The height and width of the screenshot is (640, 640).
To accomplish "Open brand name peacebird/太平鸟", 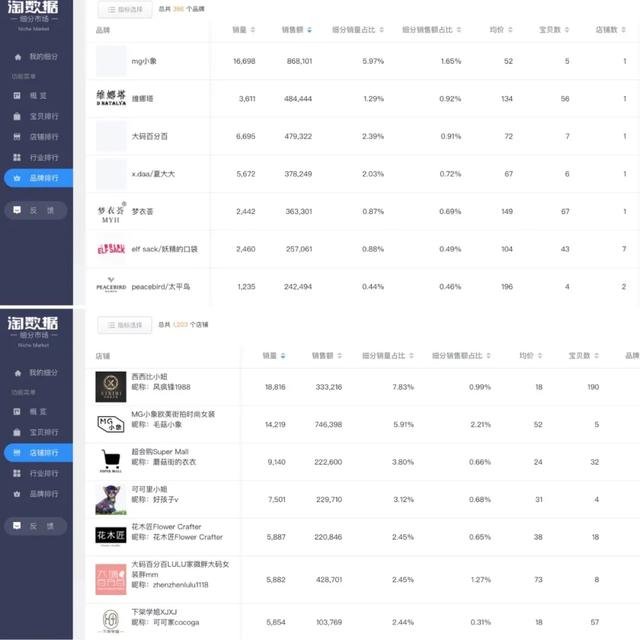I will point(161,287).
